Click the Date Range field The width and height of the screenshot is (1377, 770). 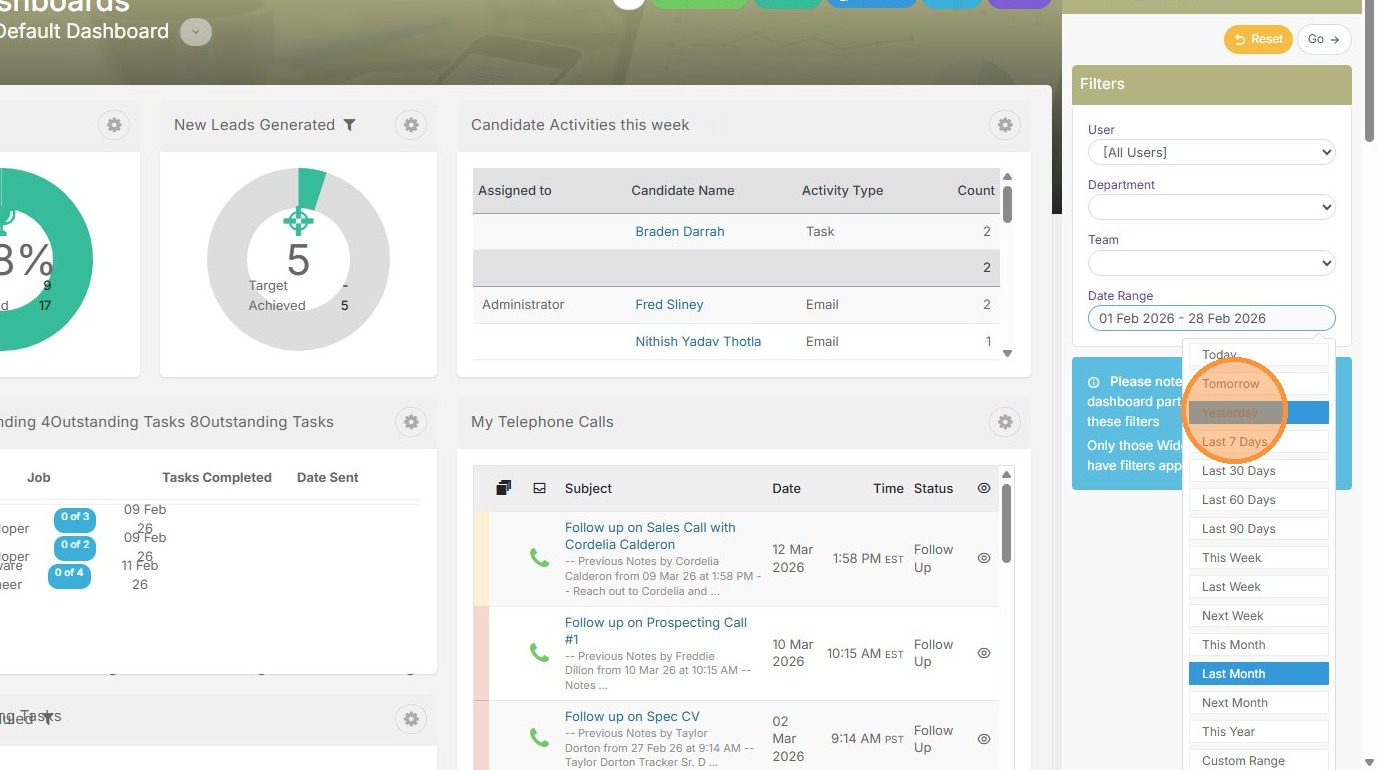point(1212,318)
